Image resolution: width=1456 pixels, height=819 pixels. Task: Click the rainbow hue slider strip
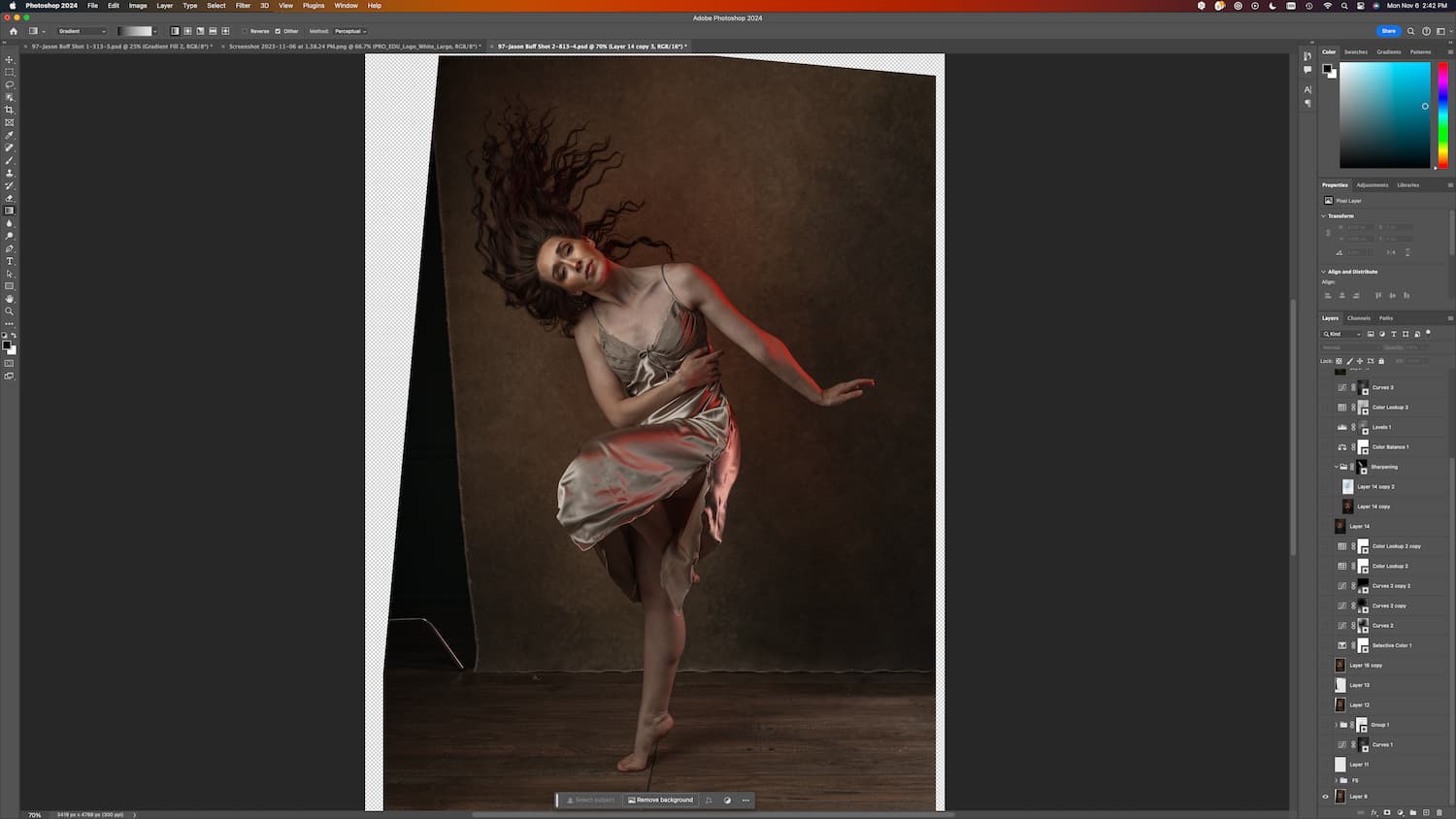coord(1442,115)
